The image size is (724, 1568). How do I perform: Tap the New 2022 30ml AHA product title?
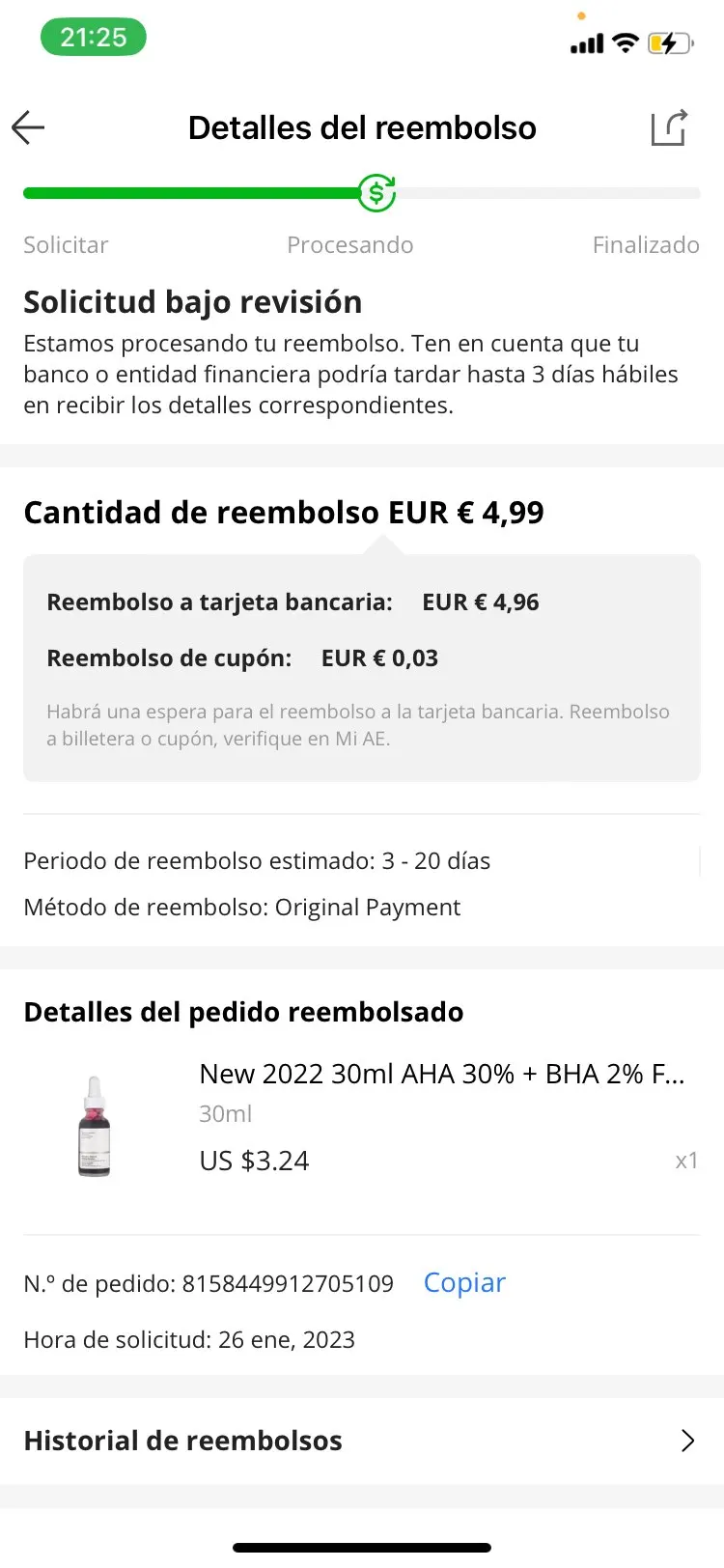click(441, 1074)
